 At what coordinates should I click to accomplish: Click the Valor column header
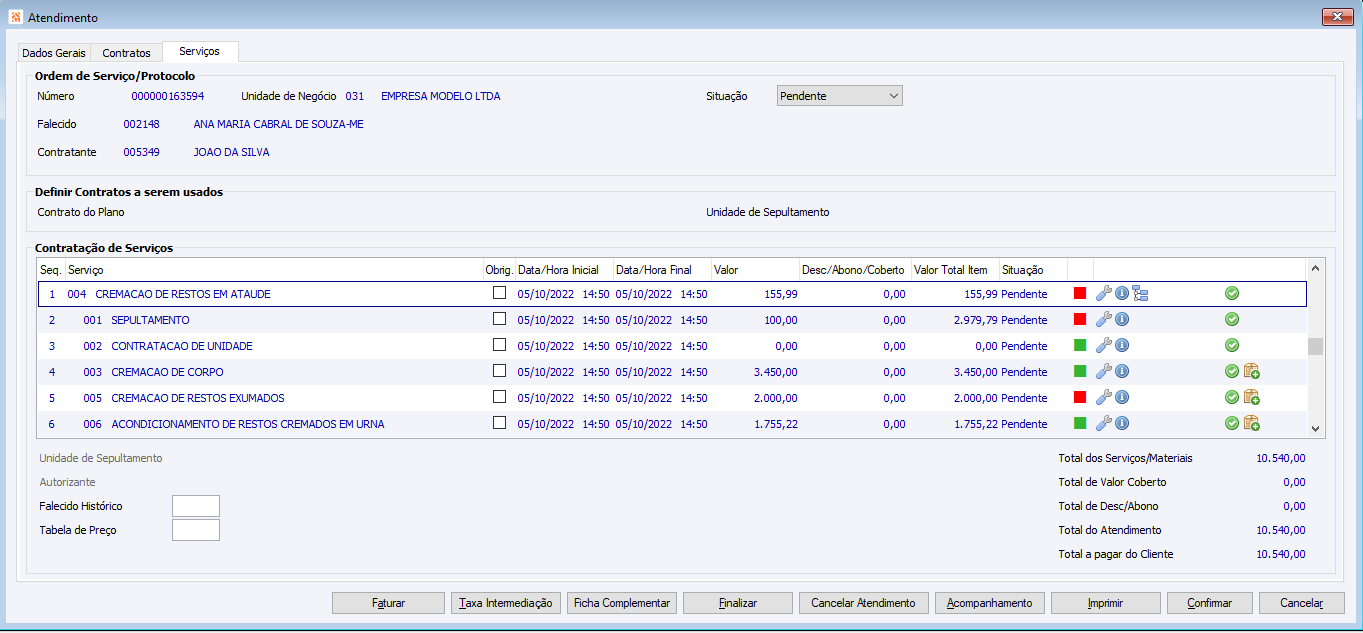pos(755,270)
